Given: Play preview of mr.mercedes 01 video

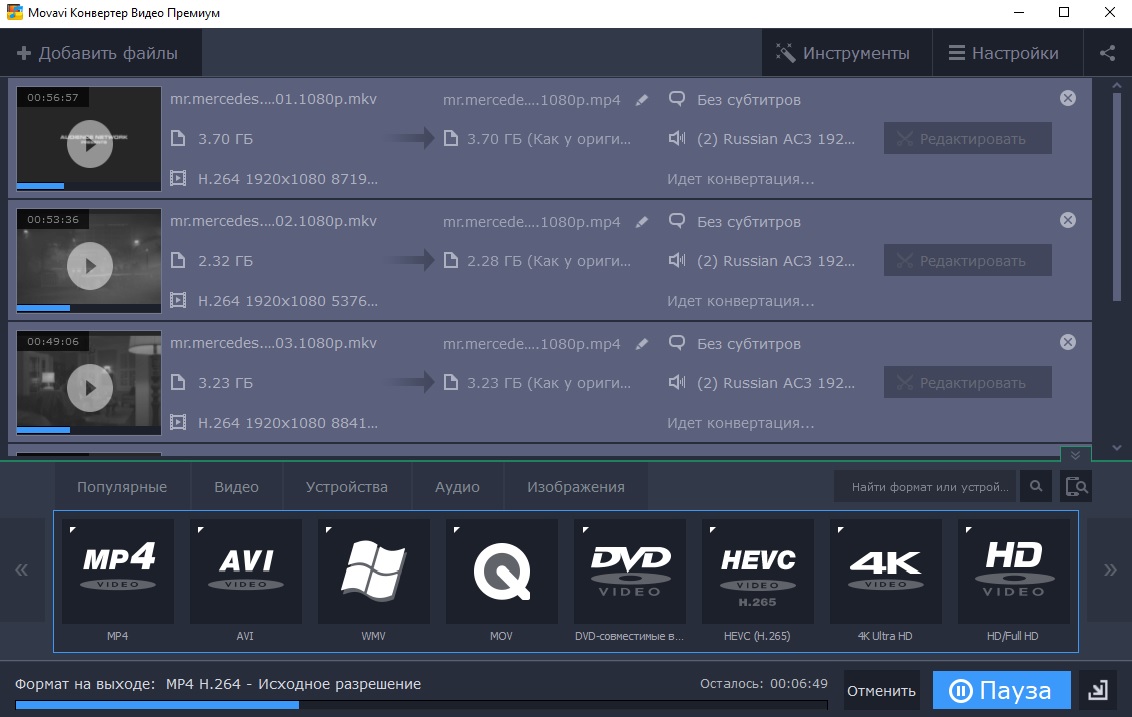Looking at the screenshot, I should pyautogui.click(x=90, y=144).
